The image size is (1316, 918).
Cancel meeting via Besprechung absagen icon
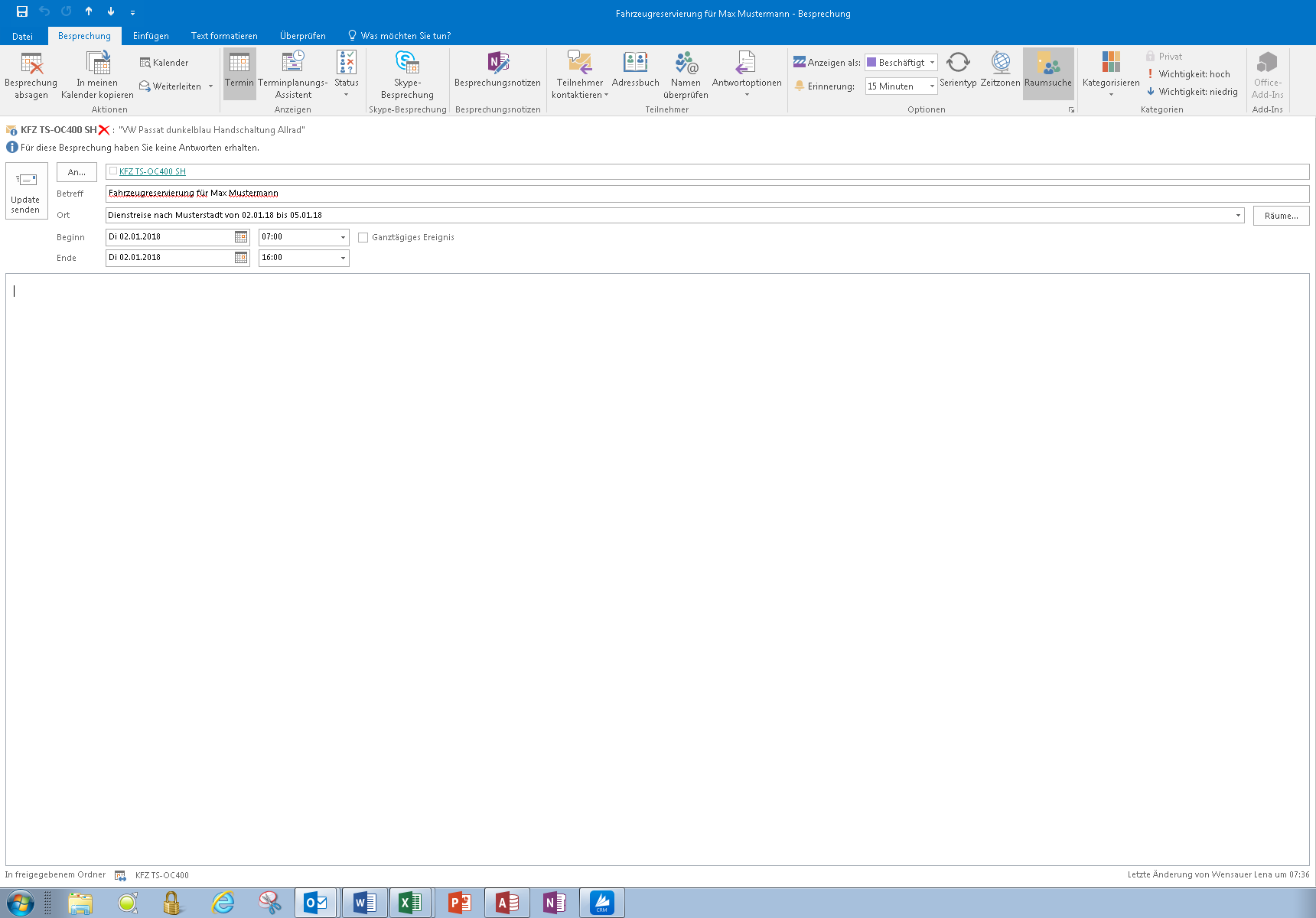click(31, 74)
